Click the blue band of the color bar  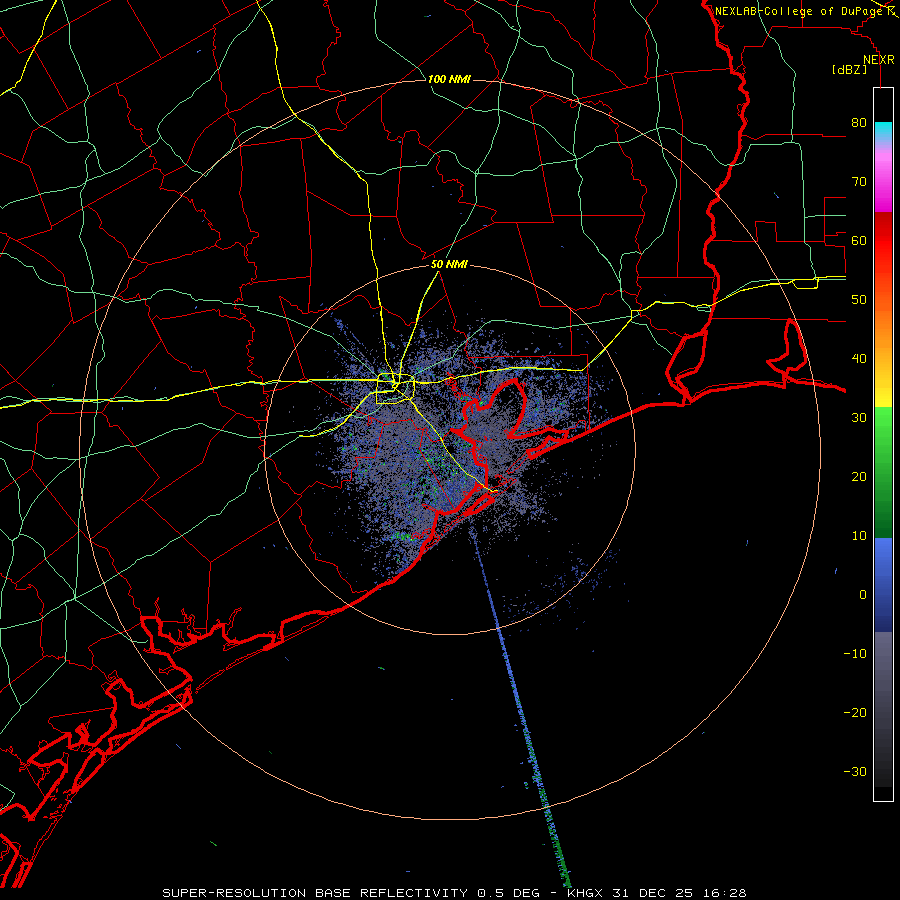pos(883,584)
